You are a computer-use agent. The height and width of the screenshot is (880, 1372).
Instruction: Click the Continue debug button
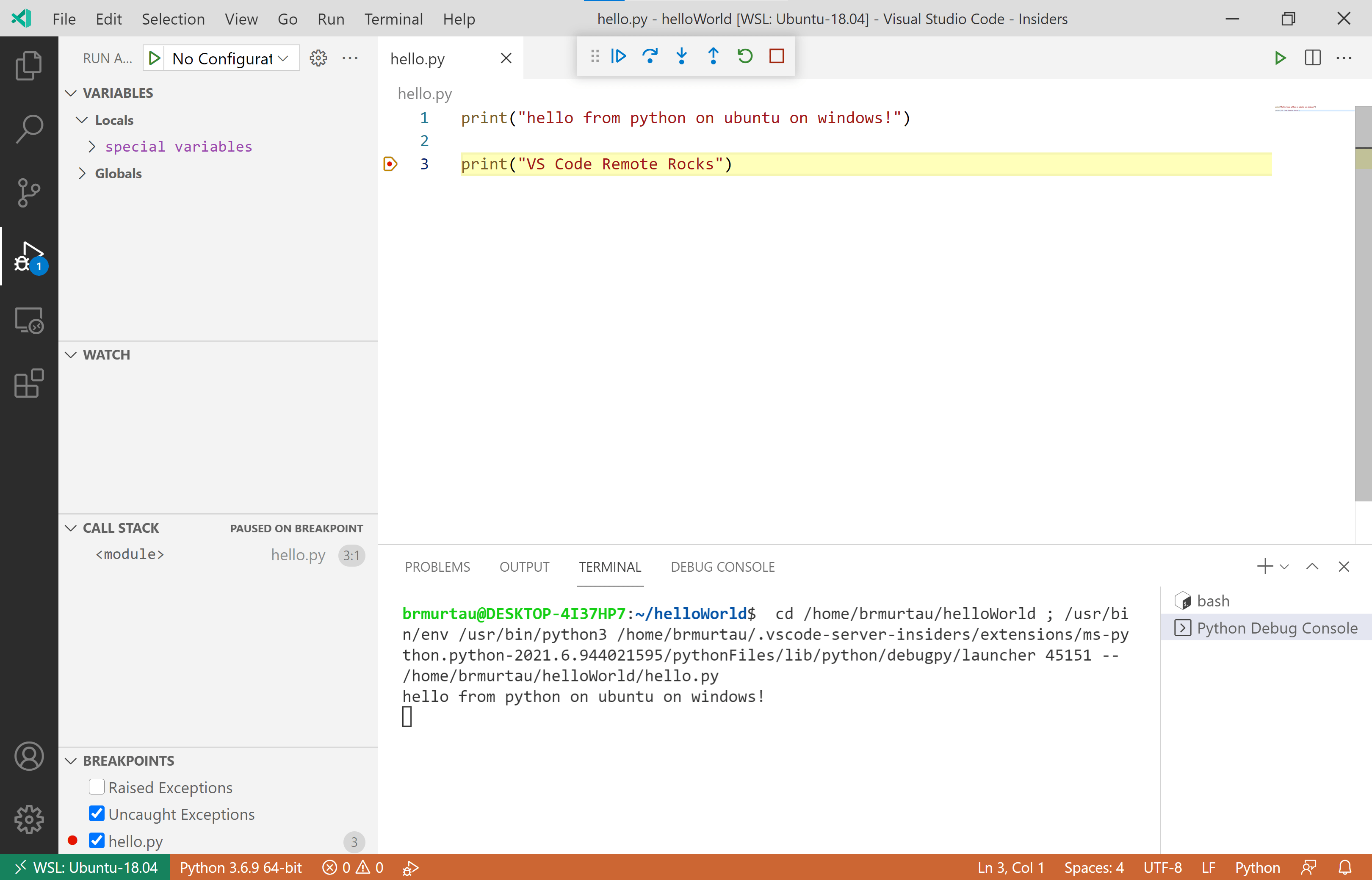coord(618,56)
